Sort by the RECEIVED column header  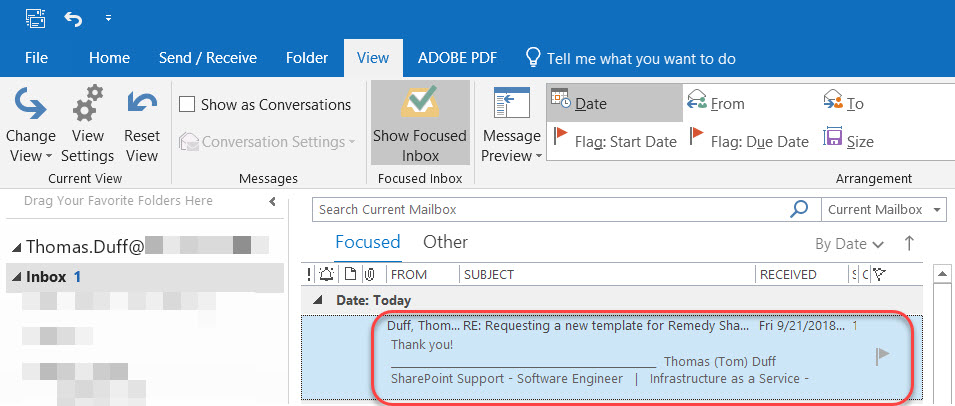(802, 275)
